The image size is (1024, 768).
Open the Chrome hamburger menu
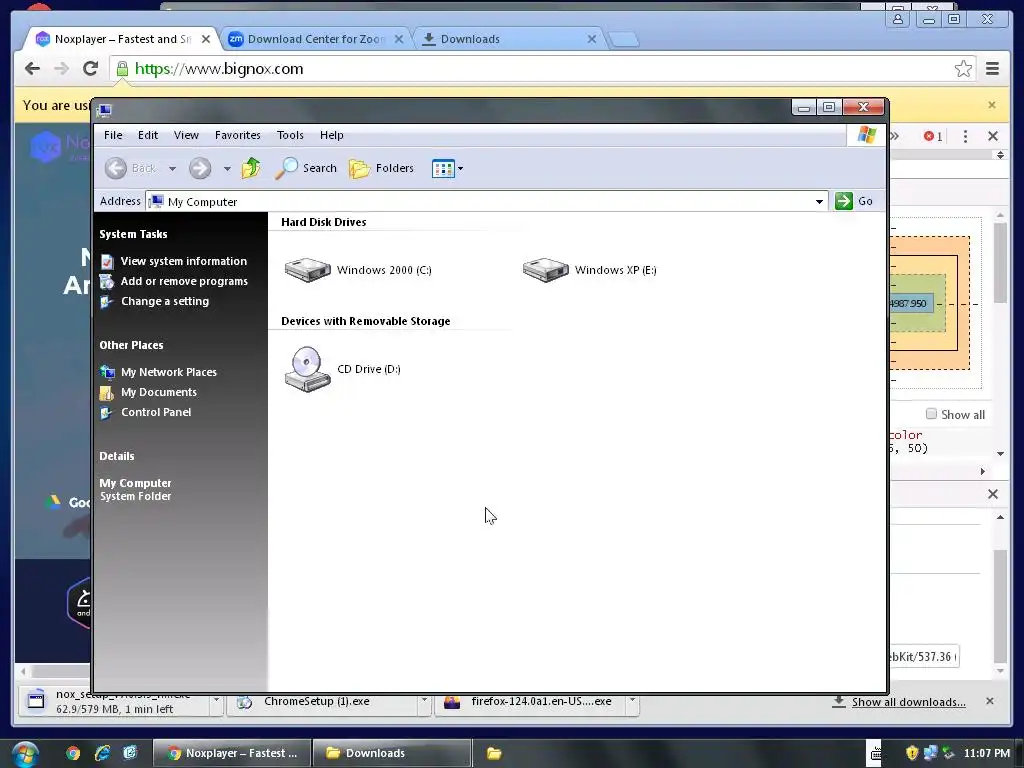993,69
